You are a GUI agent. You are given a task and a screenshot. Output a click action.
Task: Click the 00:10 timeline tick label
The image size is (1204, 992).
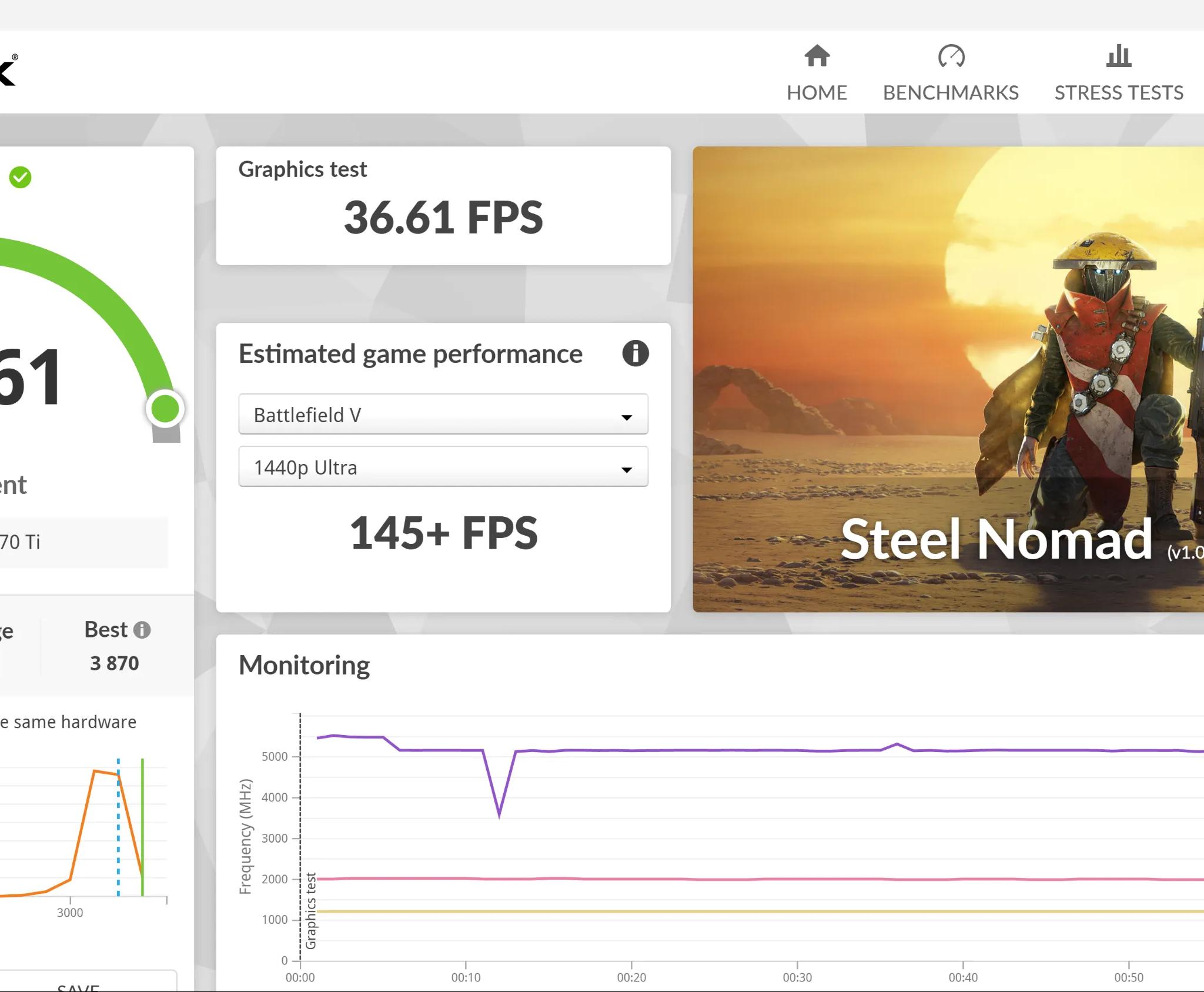pos(466,977)
